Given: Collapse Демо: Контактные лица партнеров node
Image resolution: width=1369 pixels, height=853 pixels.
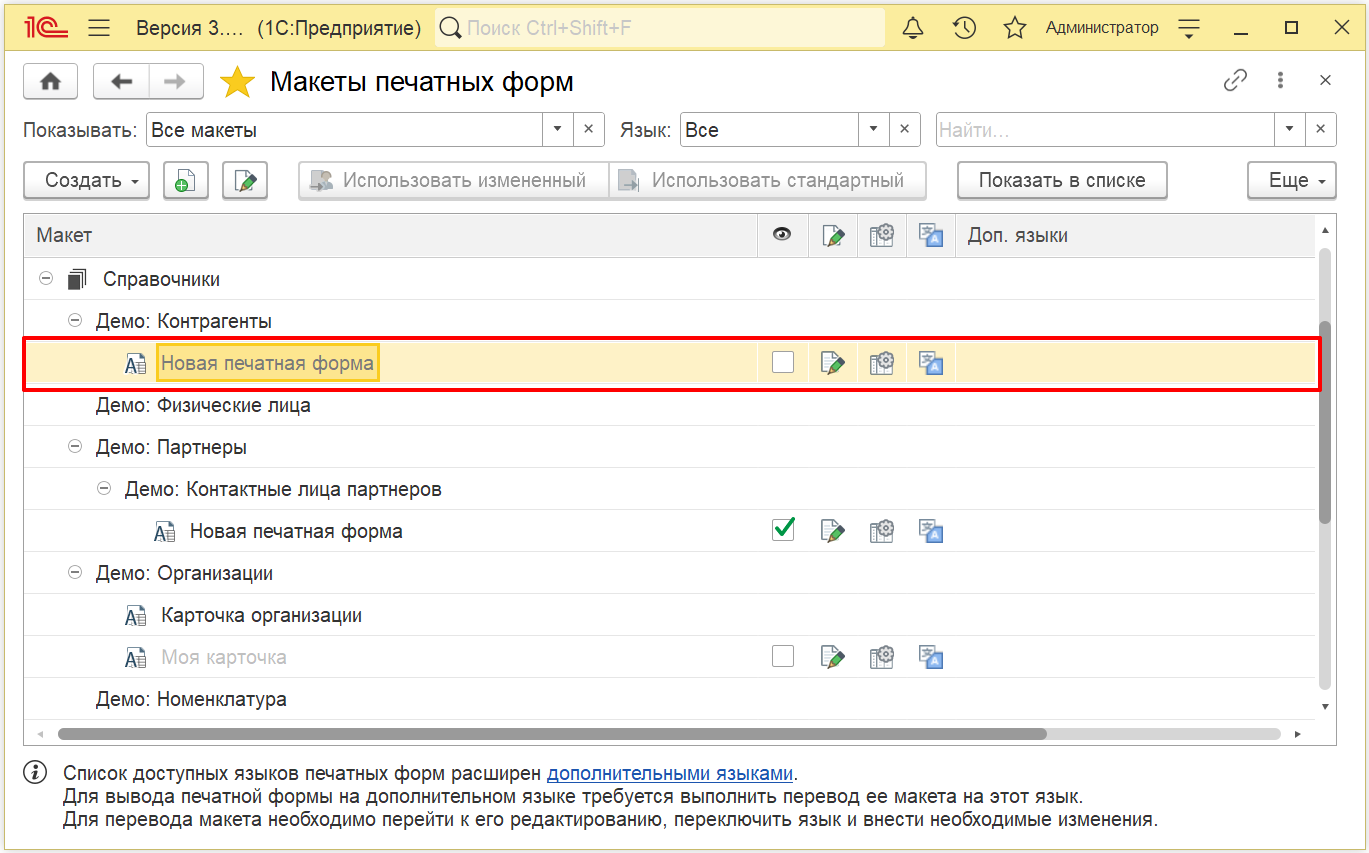Looking at the screenshot, I should [x=103, y=489].
